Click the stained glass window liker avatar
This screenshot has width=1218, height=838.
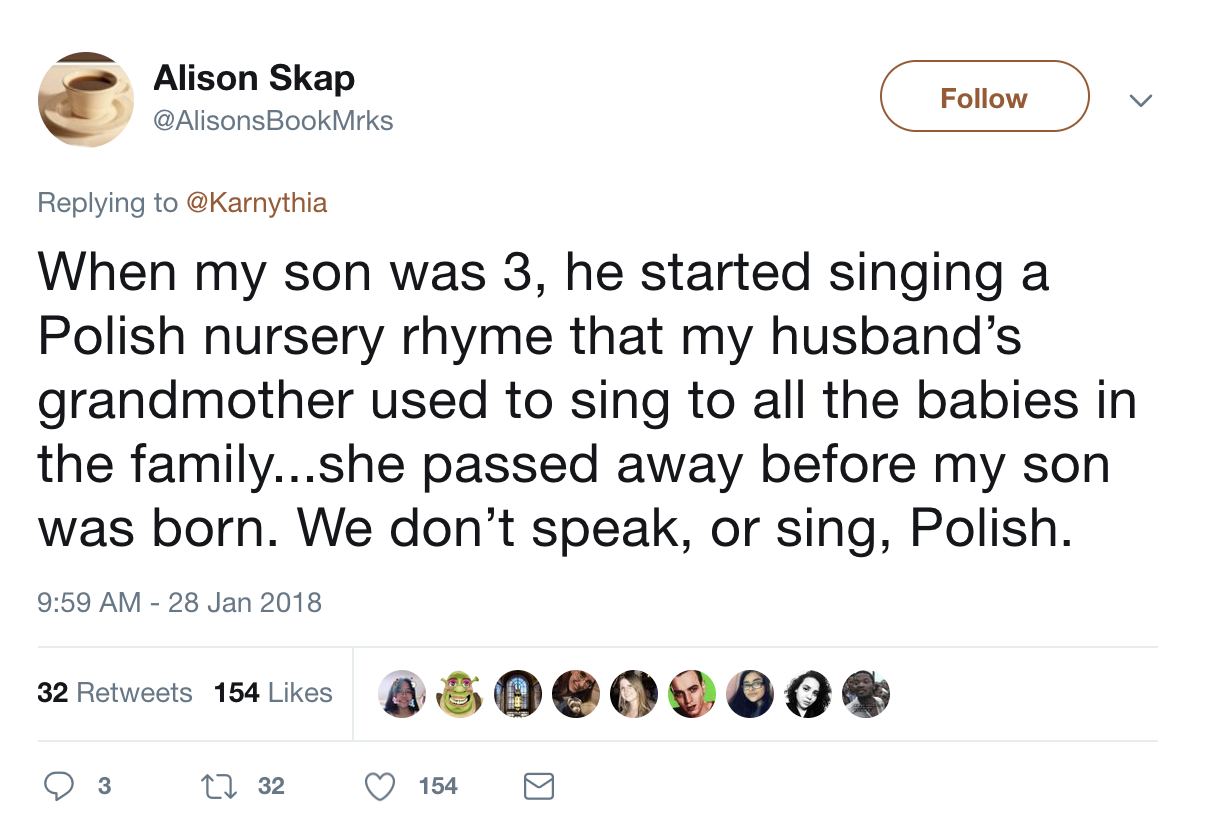(518, 694)
